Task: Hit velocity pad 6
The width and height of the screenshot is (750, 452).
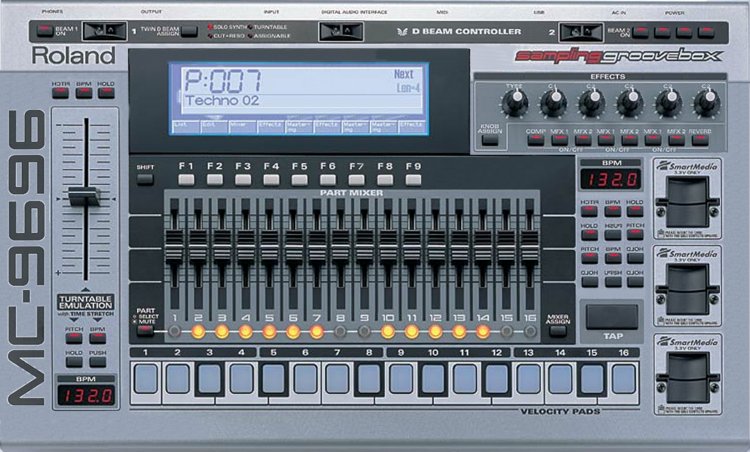Action: (305, 378)
